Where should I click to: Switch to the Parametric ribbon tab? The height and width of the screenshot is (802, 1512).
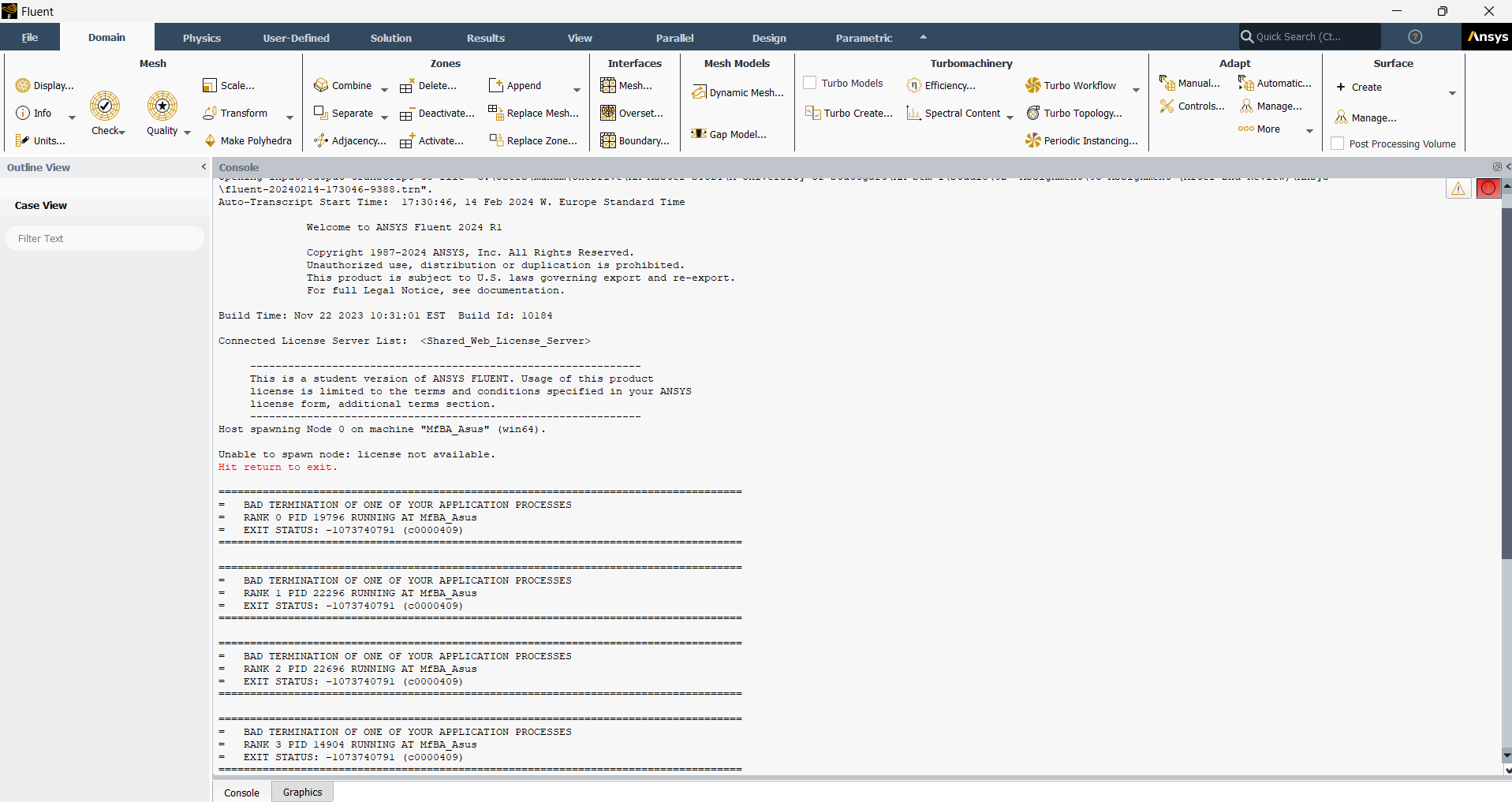click(x=864, y=37)
